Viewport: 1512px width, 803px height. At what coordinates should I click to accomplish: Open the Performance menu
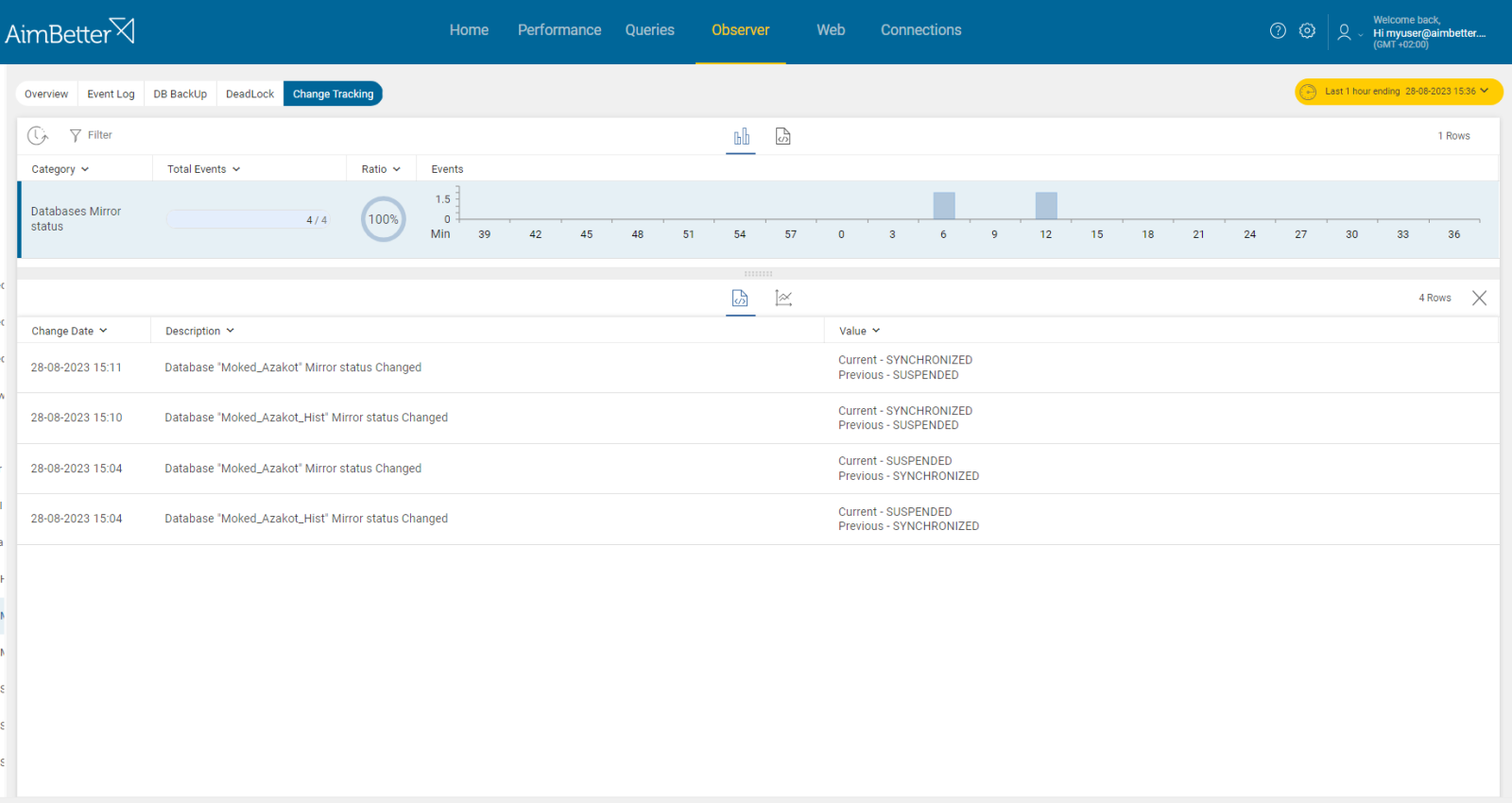(559, 30)
